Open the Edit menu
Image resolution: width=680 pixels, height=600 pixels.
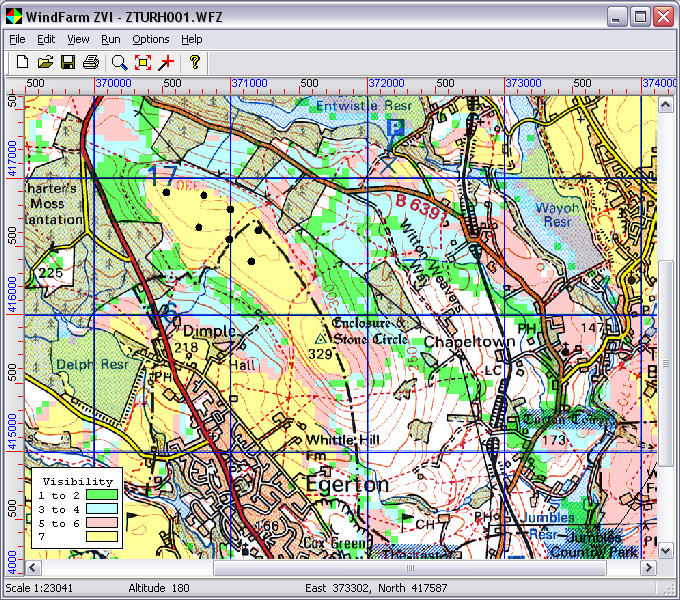[x=46, y=39]
